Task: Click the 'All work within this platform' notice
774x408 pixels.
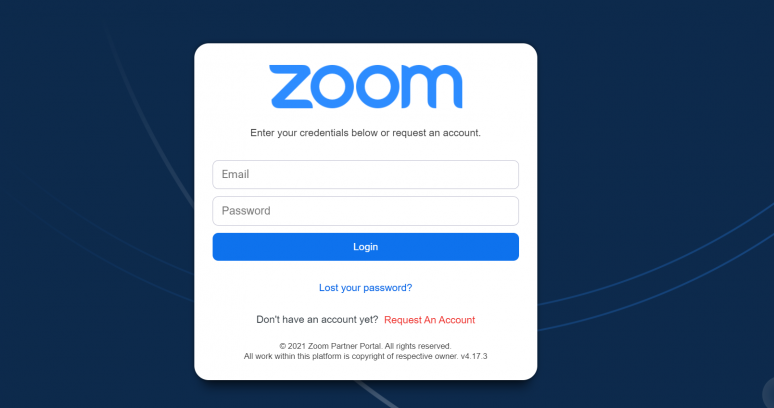Action: pyautogui.click(x=351, y=356)
